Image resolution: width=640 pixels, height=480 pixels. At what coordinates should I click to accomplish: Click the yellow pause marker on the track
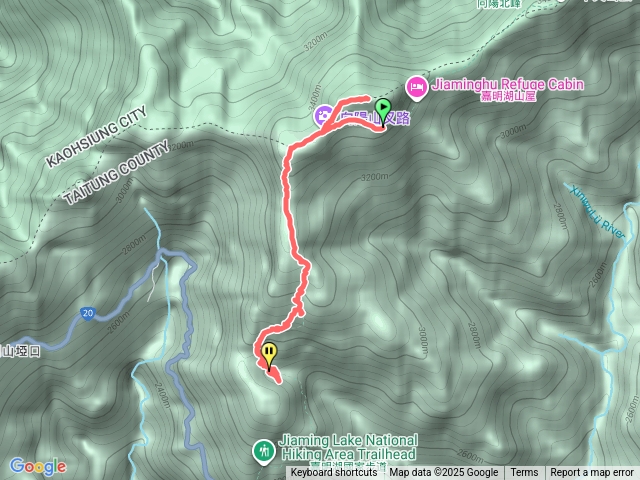(269, 356)
